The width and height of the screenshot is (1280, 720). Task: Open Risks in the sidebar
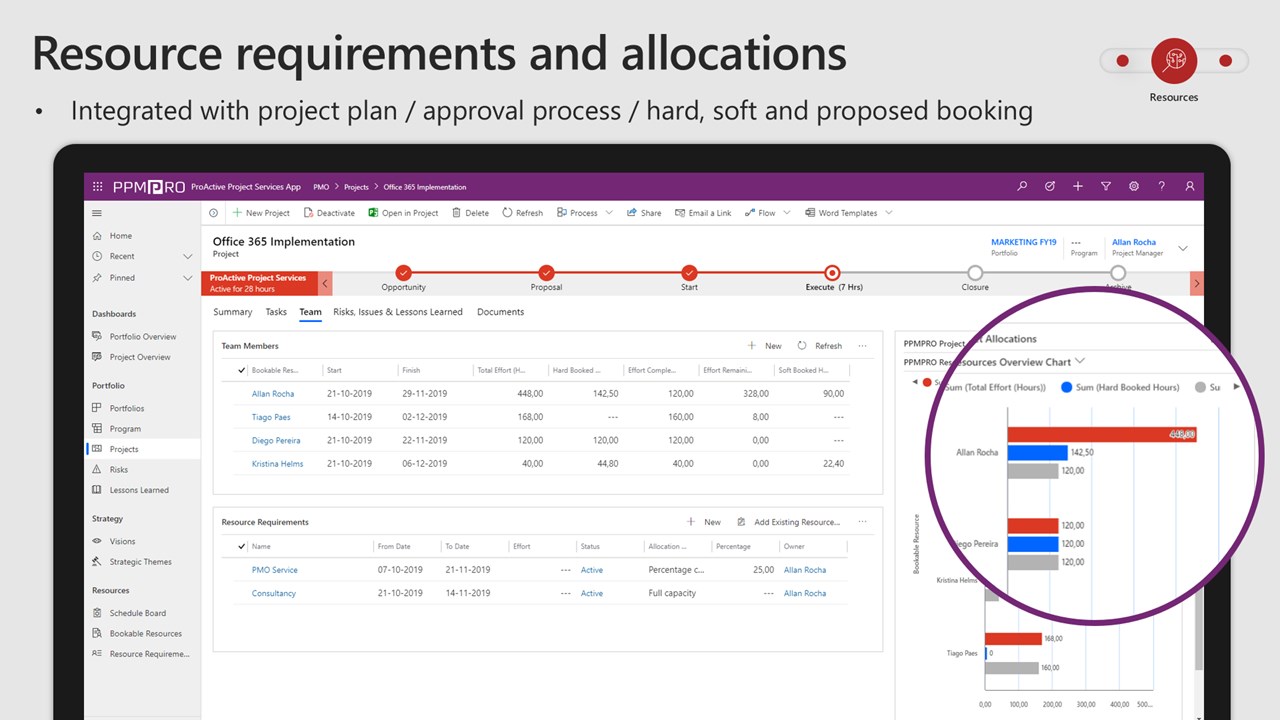119,470
